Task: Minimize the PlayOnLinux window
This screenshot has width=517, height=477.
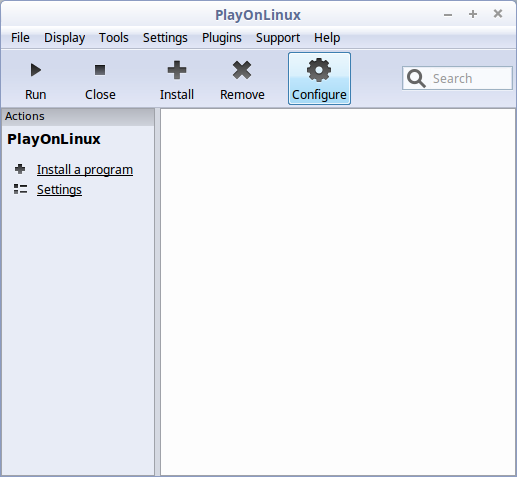Action: tap(448, 15)
